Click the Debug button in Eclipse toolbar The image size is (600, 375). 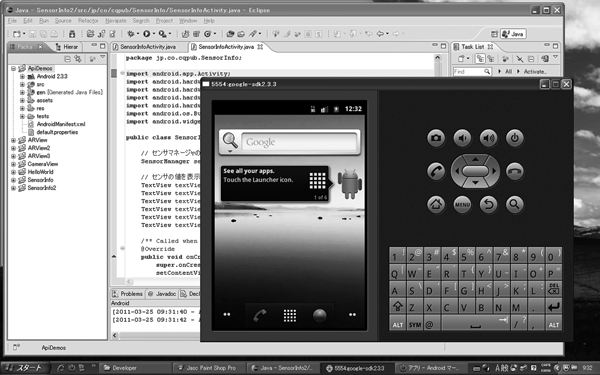[x=131, y=34]
